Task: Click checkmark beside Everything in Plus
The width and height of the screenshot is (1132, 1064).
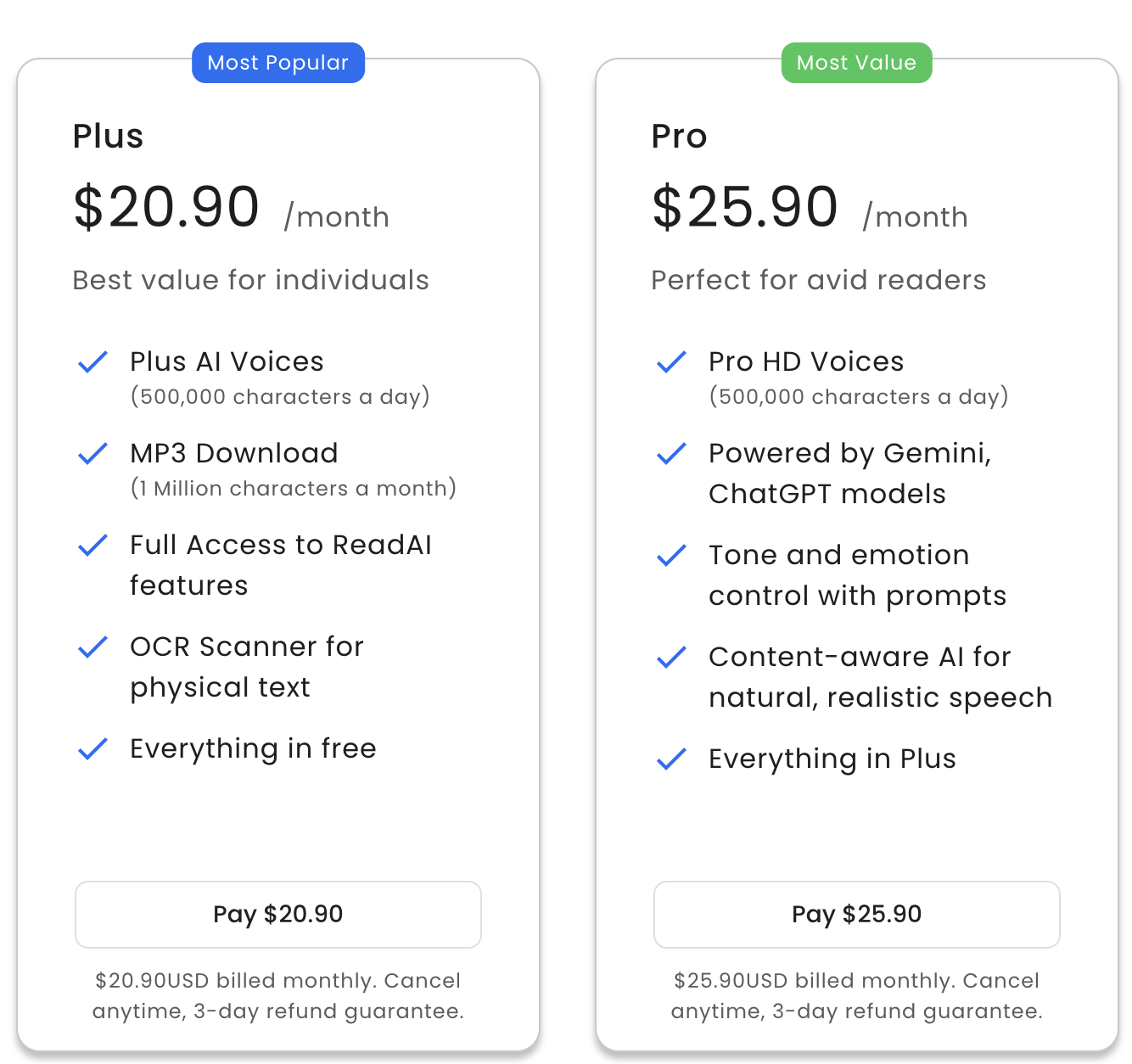Action: coord(671,759)
